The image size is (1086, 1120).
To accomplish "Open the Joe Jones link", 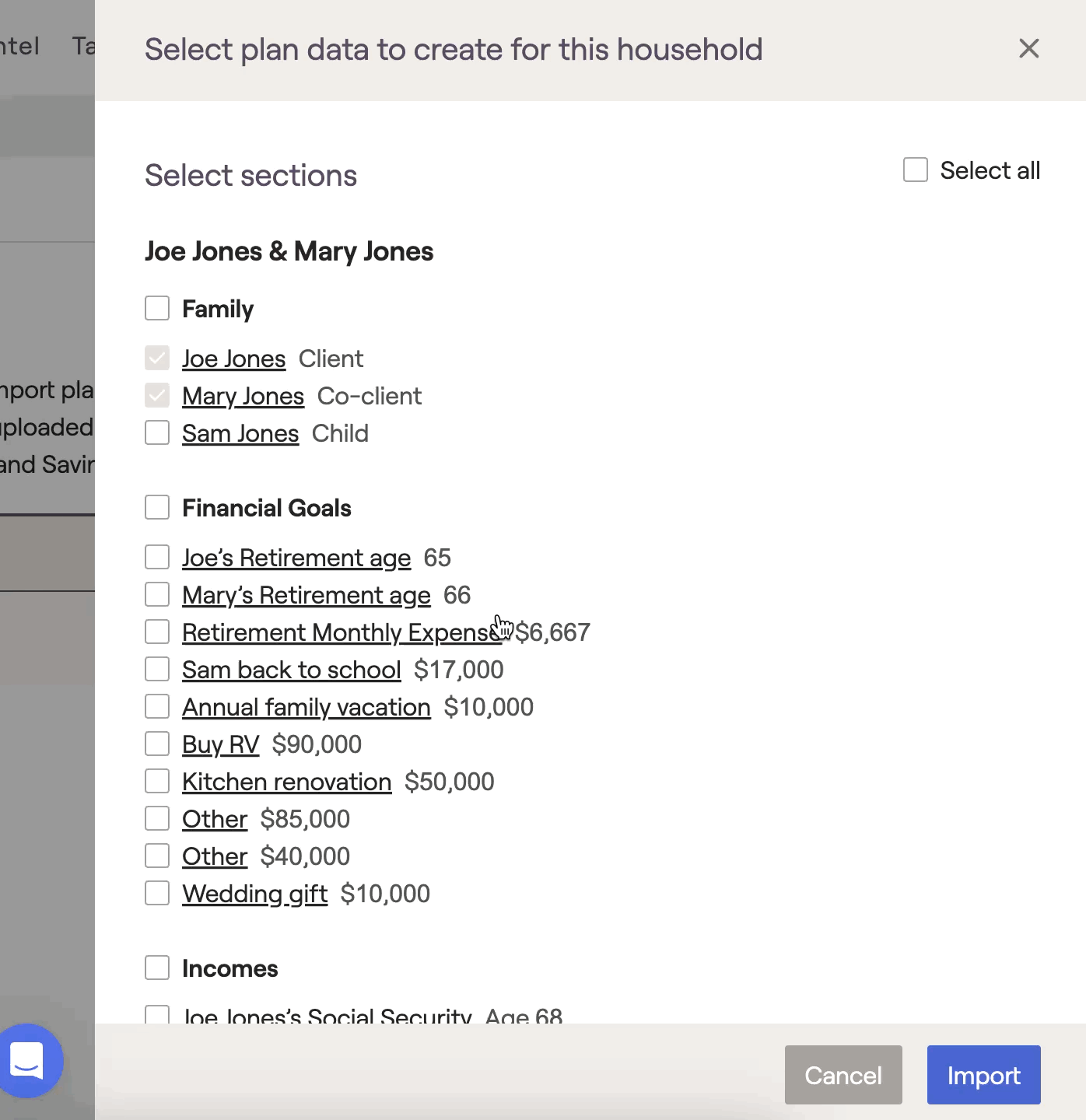I will coord(233,359).
